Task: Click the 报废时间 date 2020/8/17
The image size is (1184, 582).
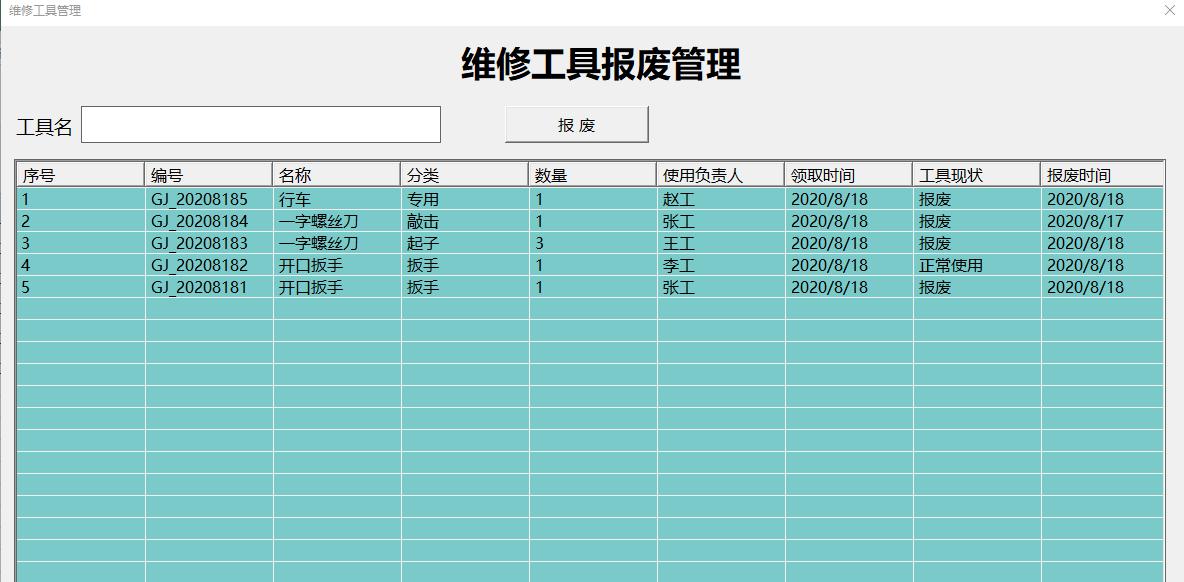Action: 1075,221
